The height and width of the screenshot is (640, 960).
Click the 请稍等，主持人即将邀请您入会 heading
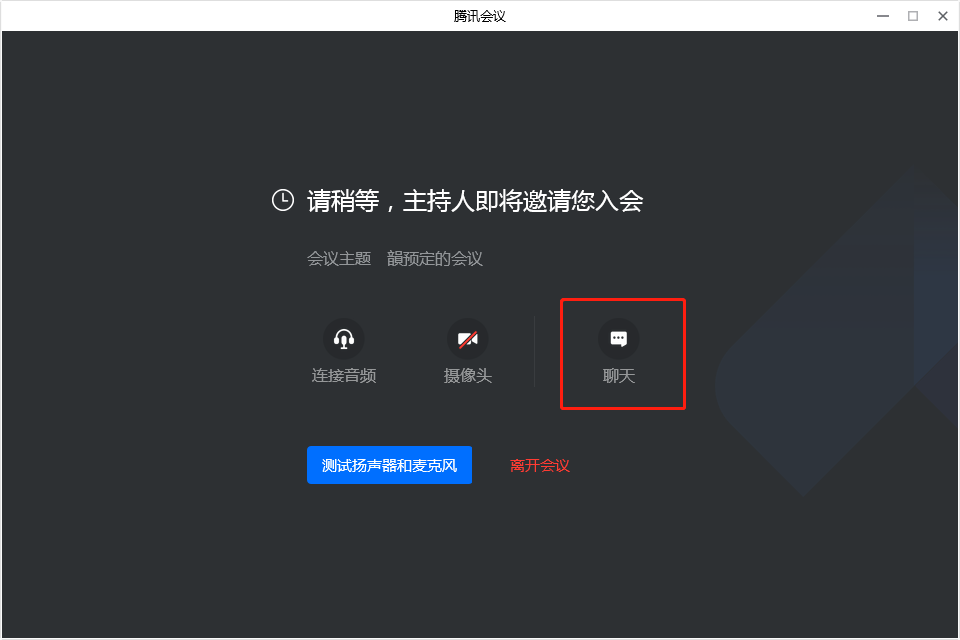474,201
